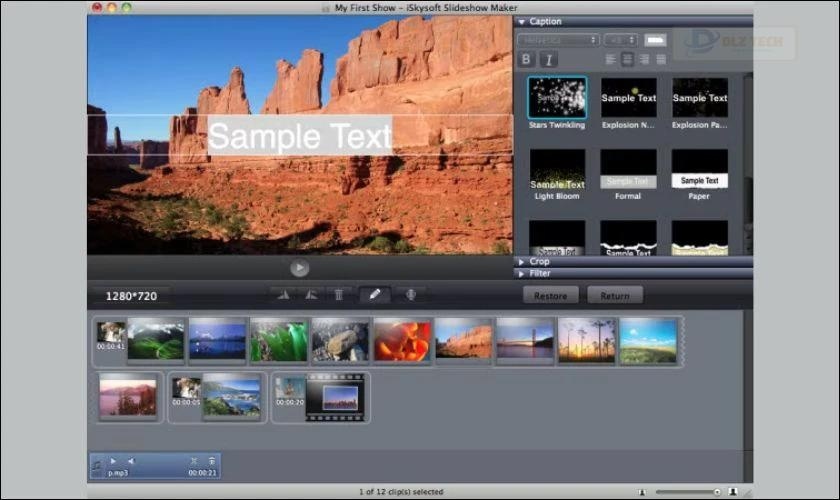Select the green mountain valley clip
840x500 pixels.
[x=156, y=340]
